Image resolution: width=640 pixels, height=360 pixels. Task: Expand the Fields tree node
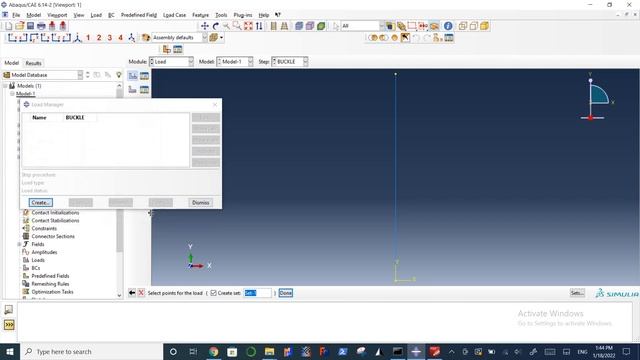click(19, 244)
